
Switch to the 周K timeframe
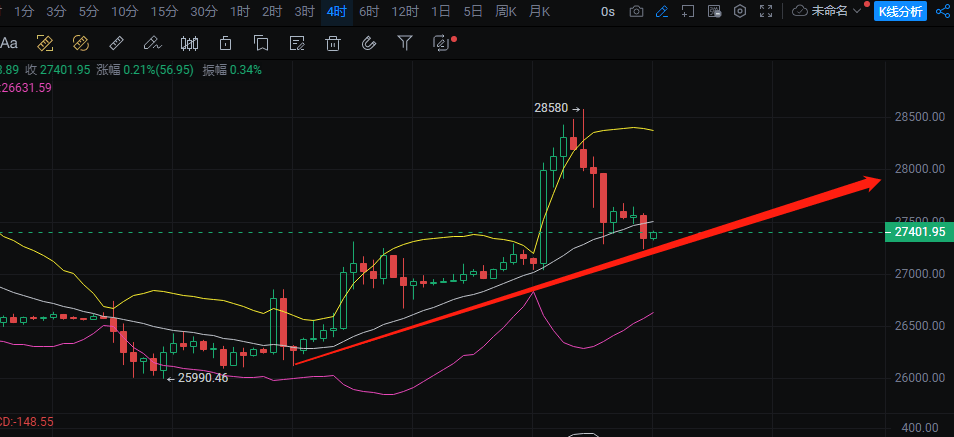506,11
